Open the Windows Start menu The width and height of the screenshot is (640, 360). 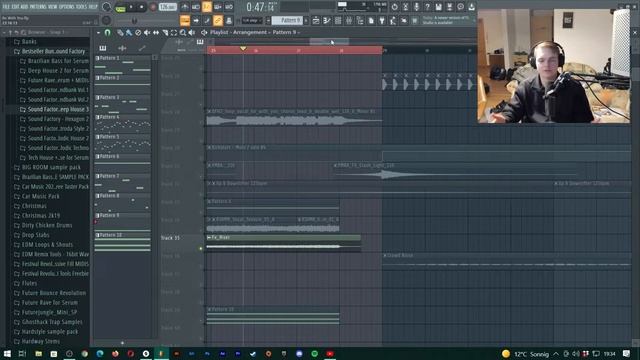point(7,353)
